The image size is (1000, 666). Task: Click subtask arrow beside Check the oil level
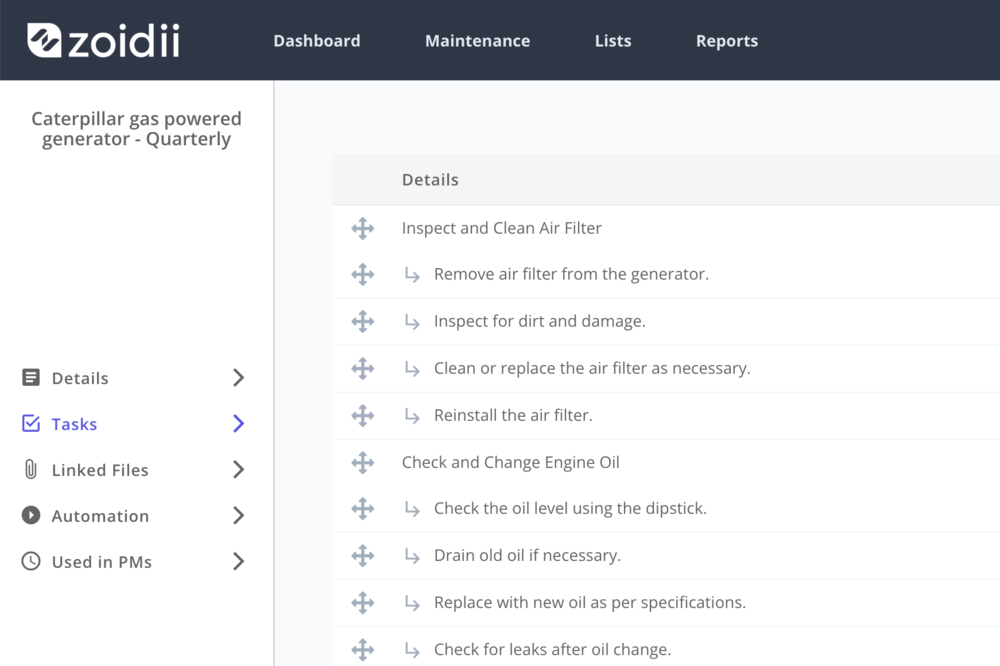point(412,509)
